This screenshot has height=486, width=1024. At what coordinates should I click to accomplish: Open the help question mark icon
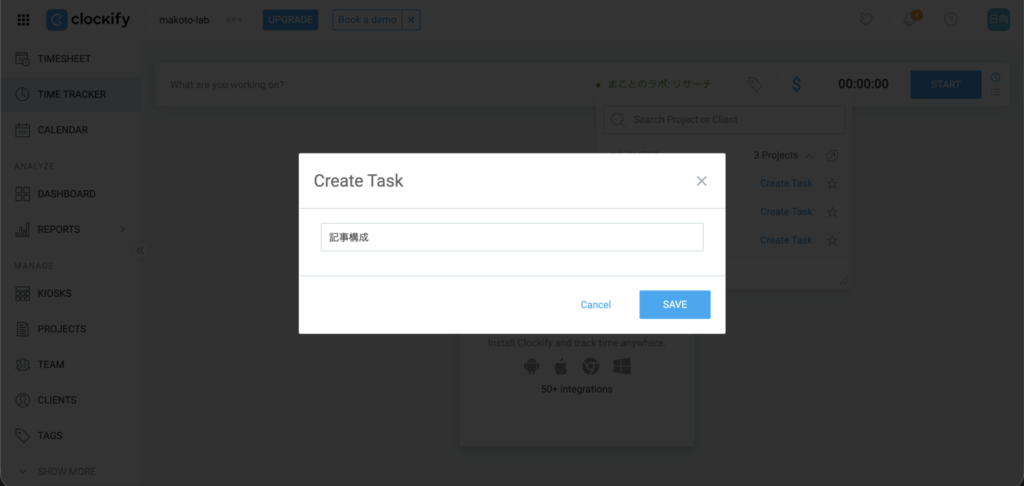[951, 20]
